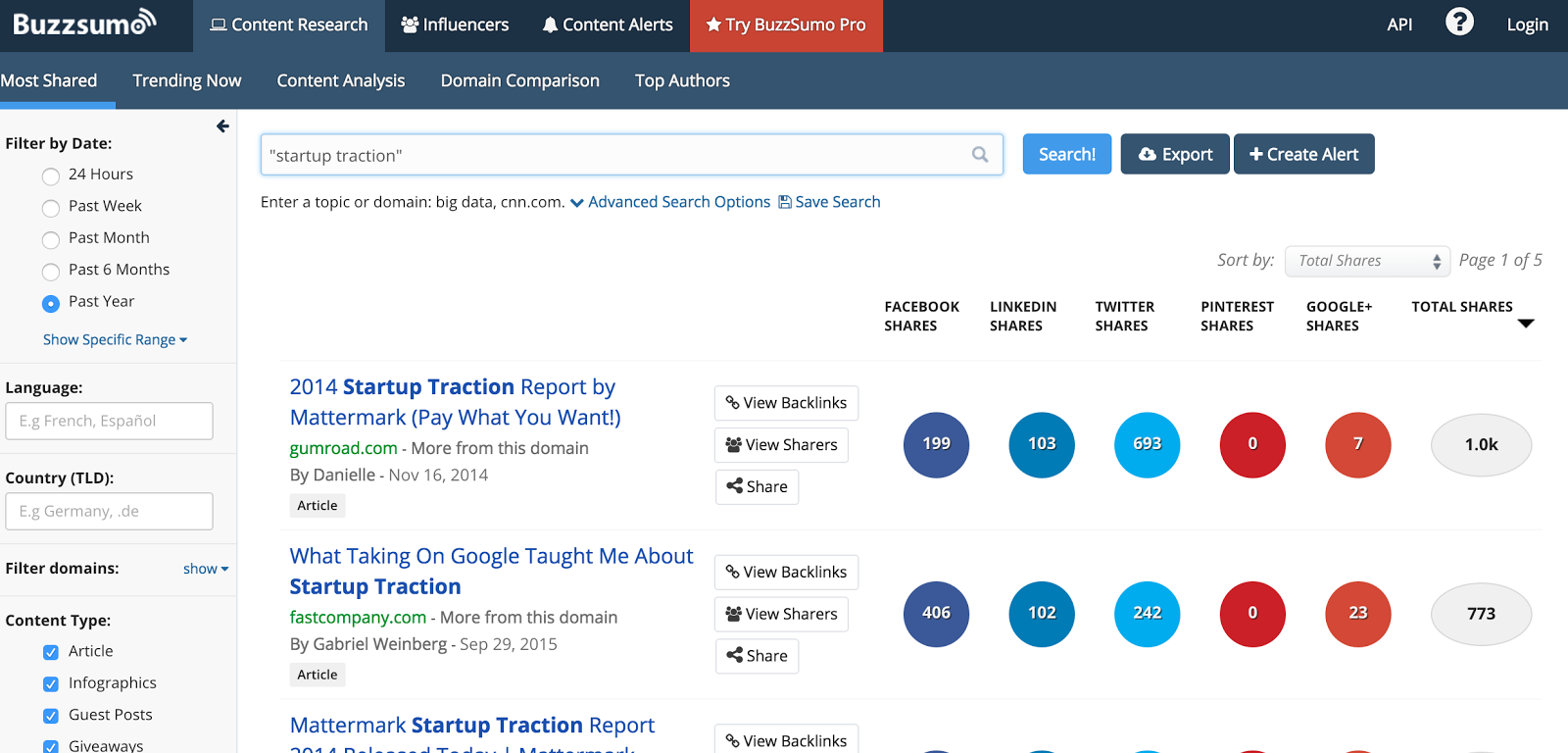
Task: Click the Facebook shares circle showing 199
Action: coord(936,444)
